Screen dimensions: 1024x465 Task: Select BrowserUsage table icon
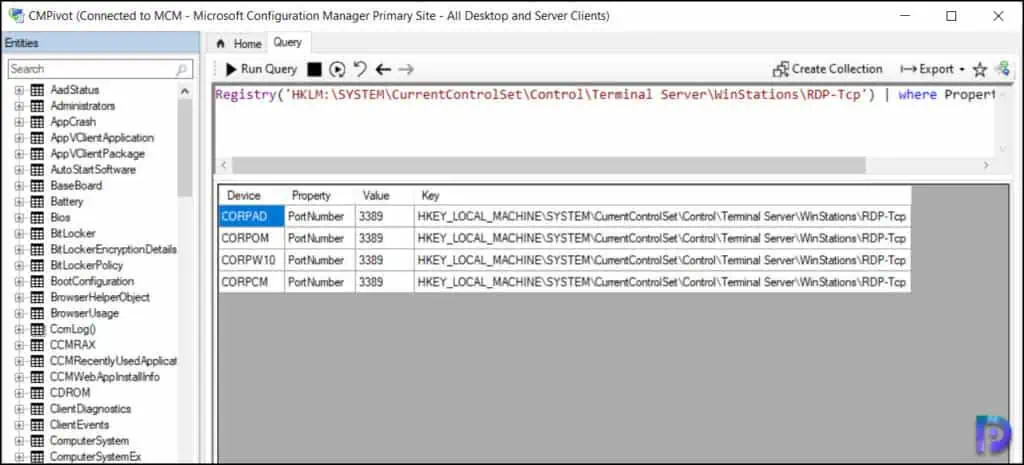[x=37, y=313]
